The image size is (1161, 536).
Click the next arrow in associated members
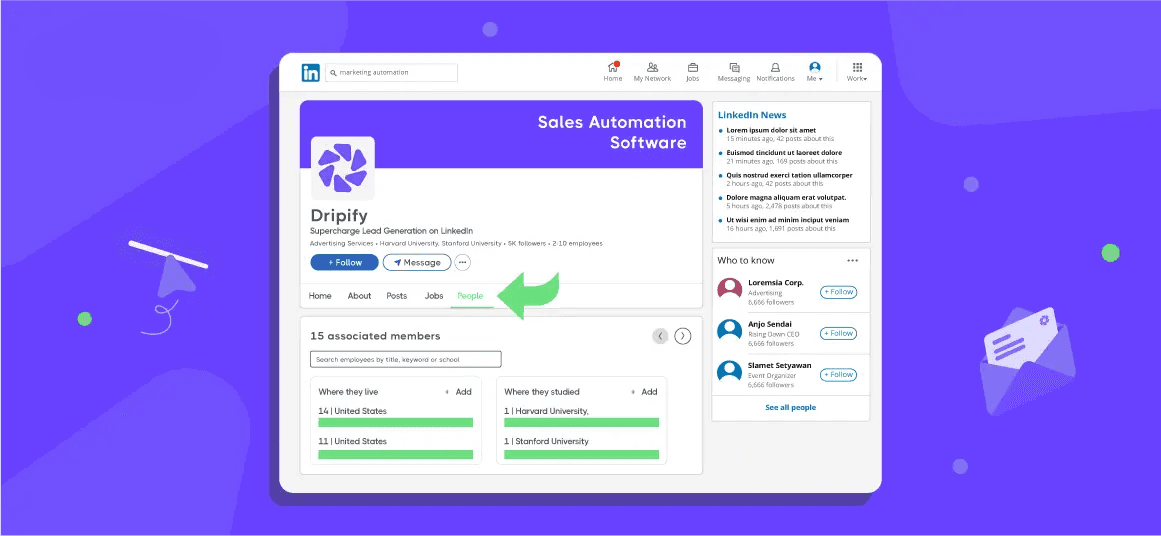point(683,336)
